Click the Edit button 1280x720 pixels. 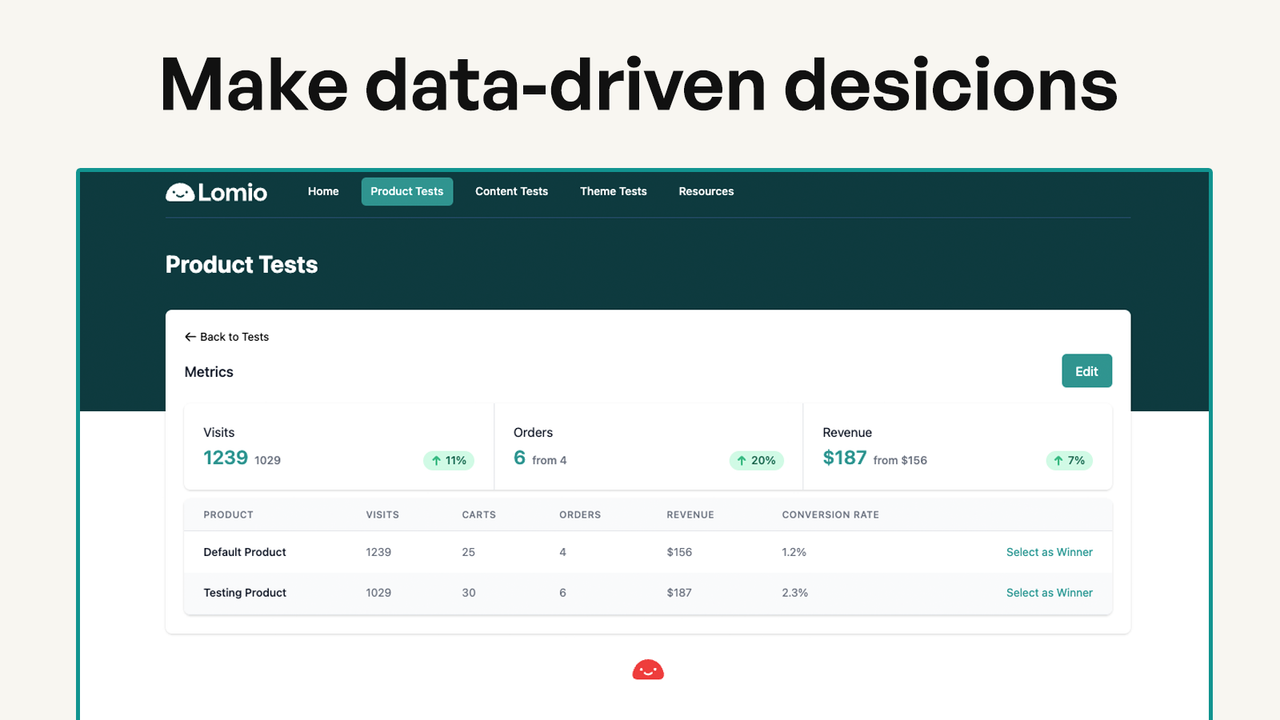(1087, 371)
